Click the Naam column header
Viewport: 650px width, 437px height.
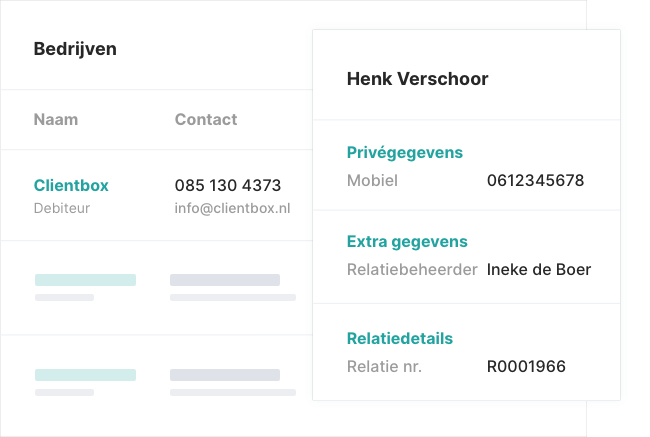56,119
